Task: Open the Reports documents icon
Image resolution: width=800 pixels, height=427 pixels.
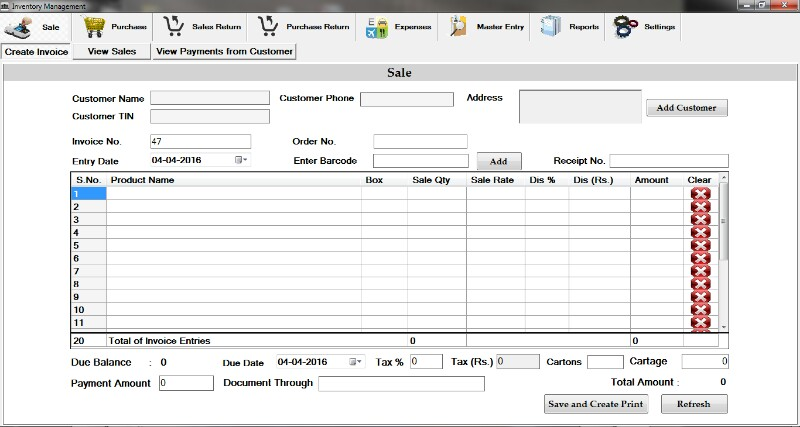Action: (x=551, y=27)
